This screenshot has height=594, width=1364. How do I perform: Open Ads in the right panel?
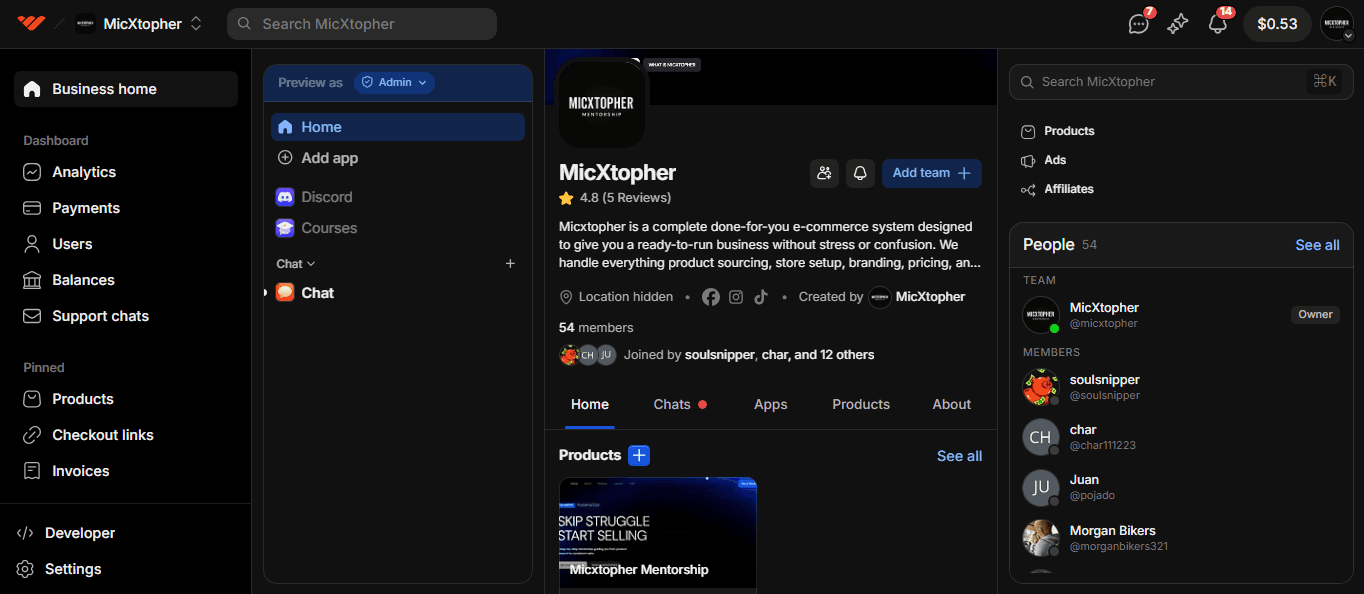pyautogui.click(x=1043, y=160)
